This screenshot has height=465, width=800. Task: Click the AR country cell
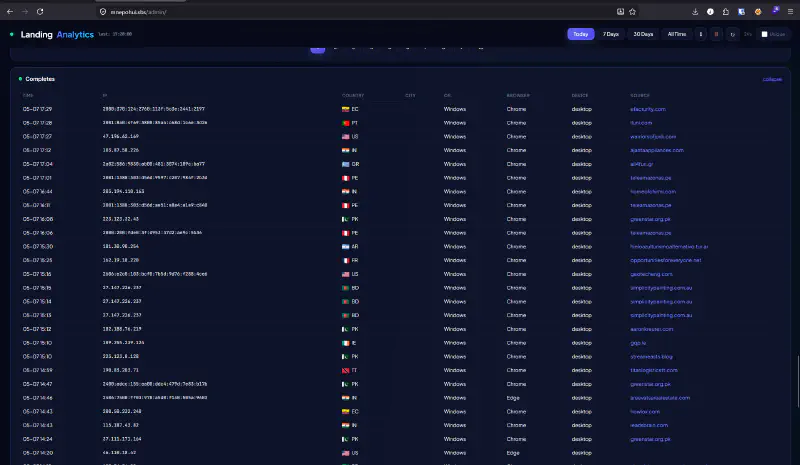point(350,247)
